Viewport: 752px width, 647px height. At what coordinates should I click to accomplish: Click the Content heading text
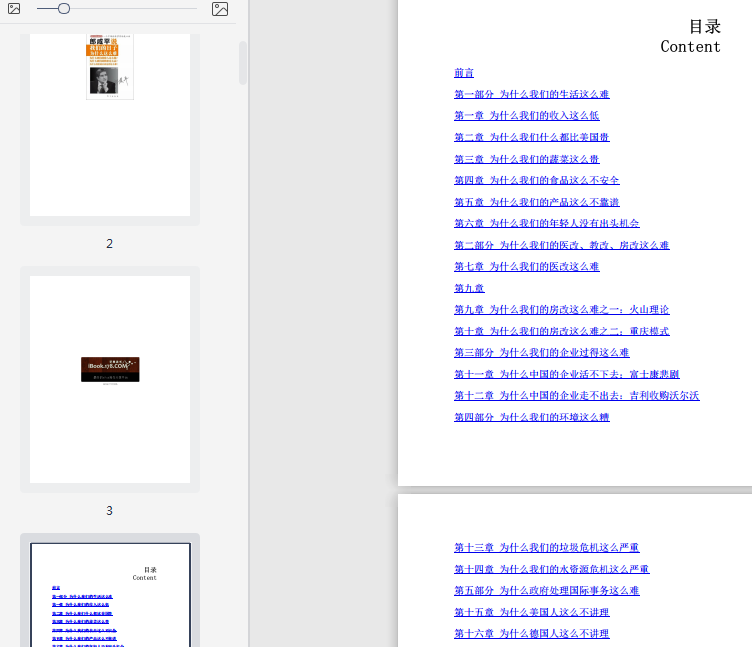click(x=690, y=47)
